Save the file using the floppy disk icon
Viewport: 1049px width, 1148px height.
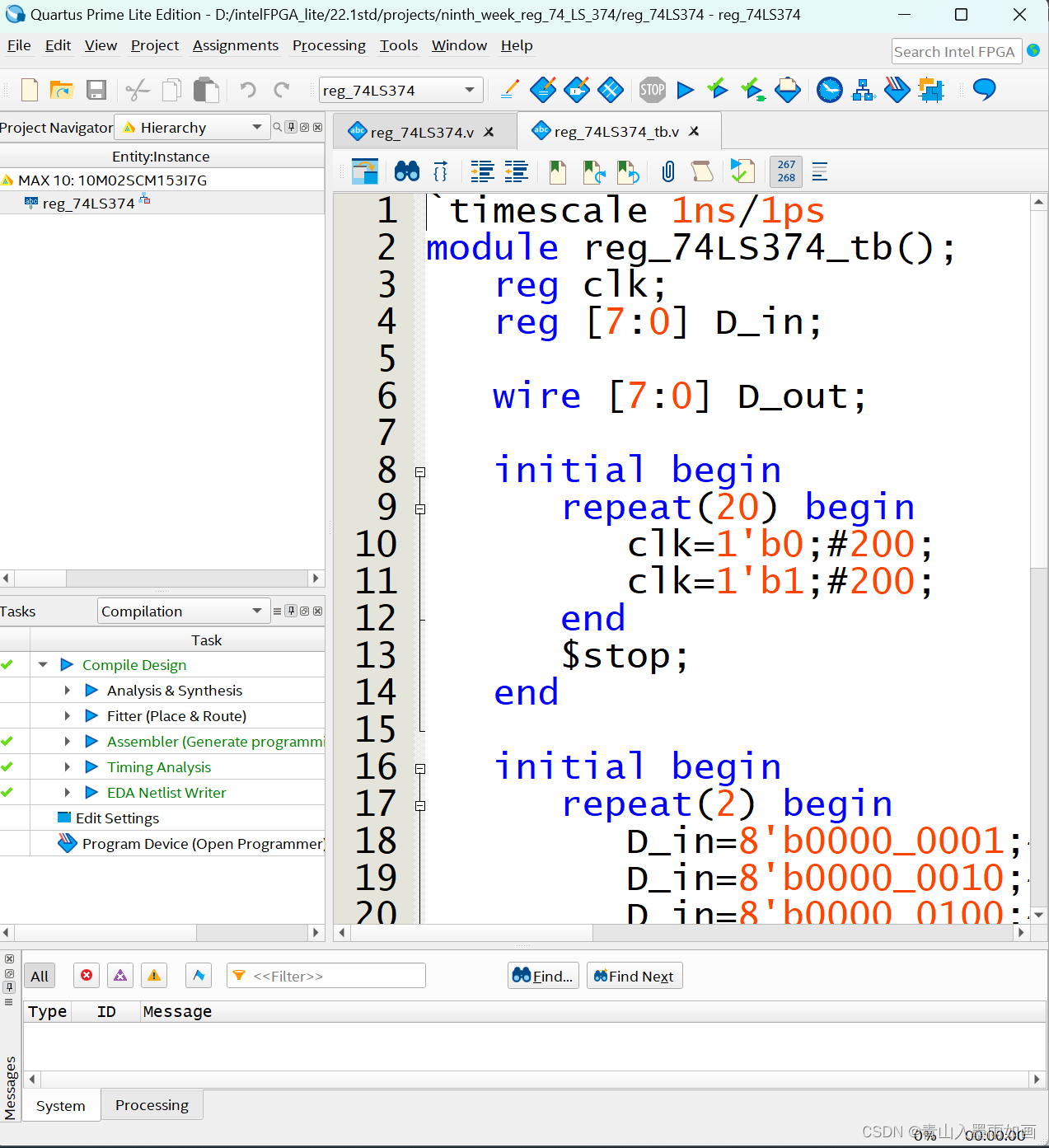pyautogui.click(x=96, y=90)
